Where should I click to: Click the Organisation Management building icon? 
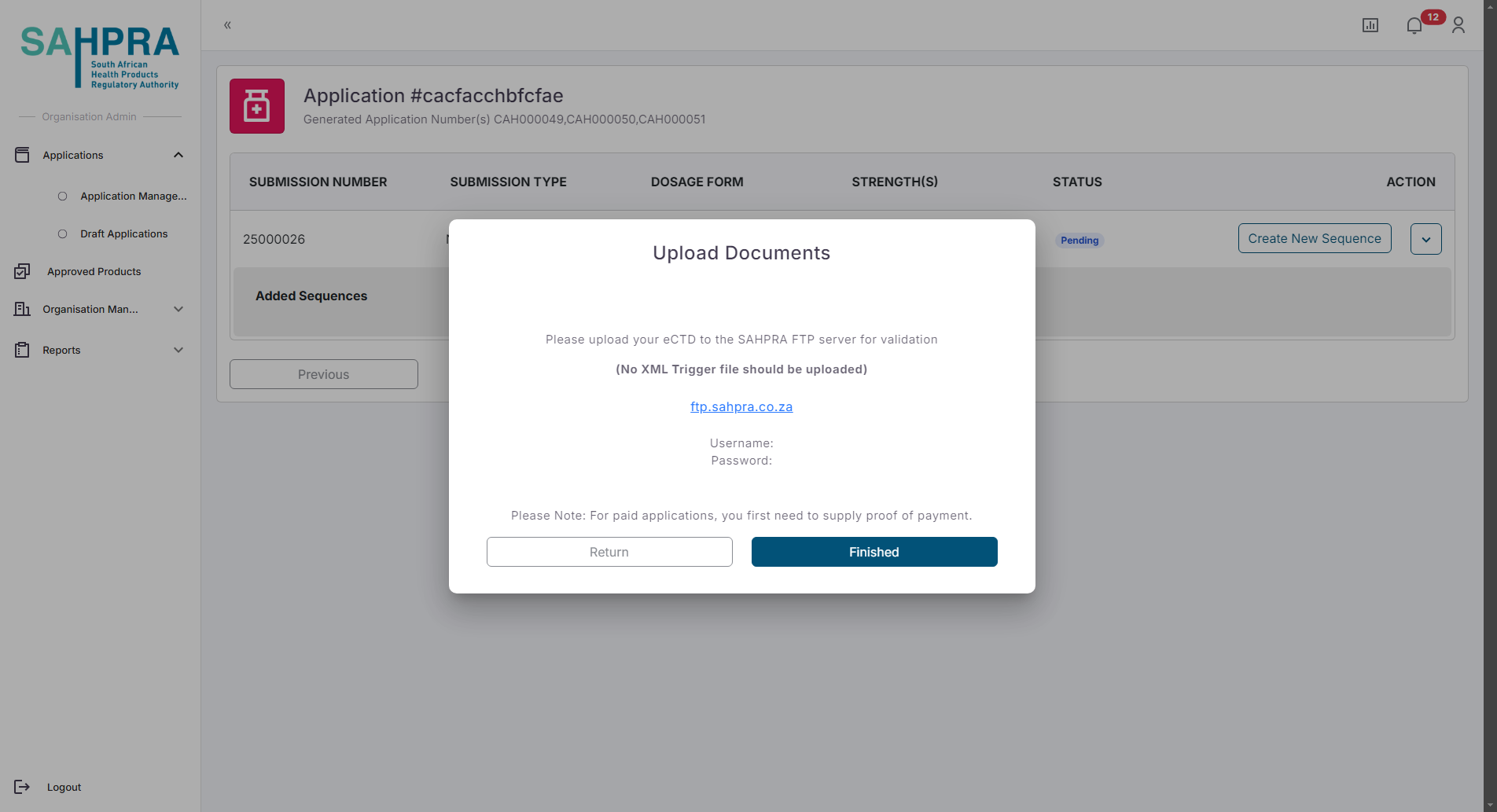point(22,310)
